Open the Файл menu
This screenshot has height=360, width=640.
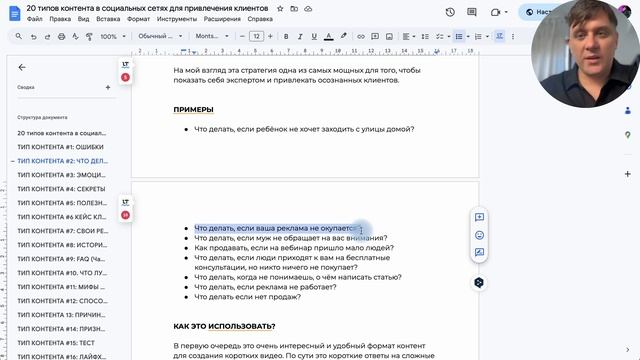(35, 19)
